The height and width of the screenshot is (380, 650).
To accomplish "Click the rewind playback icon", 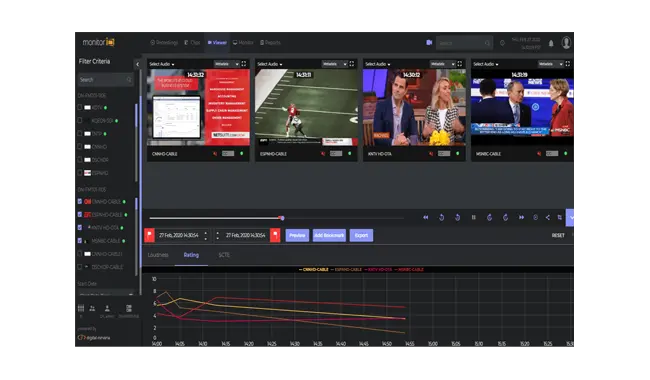I will (x=426, y=217).
